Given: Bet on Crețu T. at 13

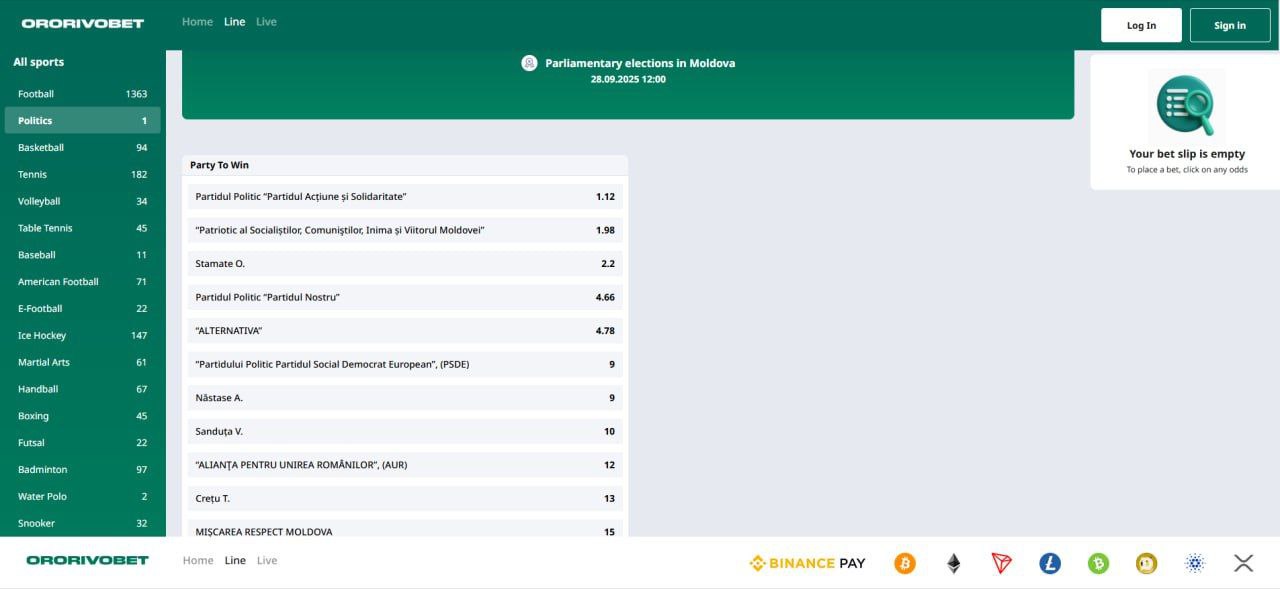Looking at the screenshot, I should click(405, 498).
